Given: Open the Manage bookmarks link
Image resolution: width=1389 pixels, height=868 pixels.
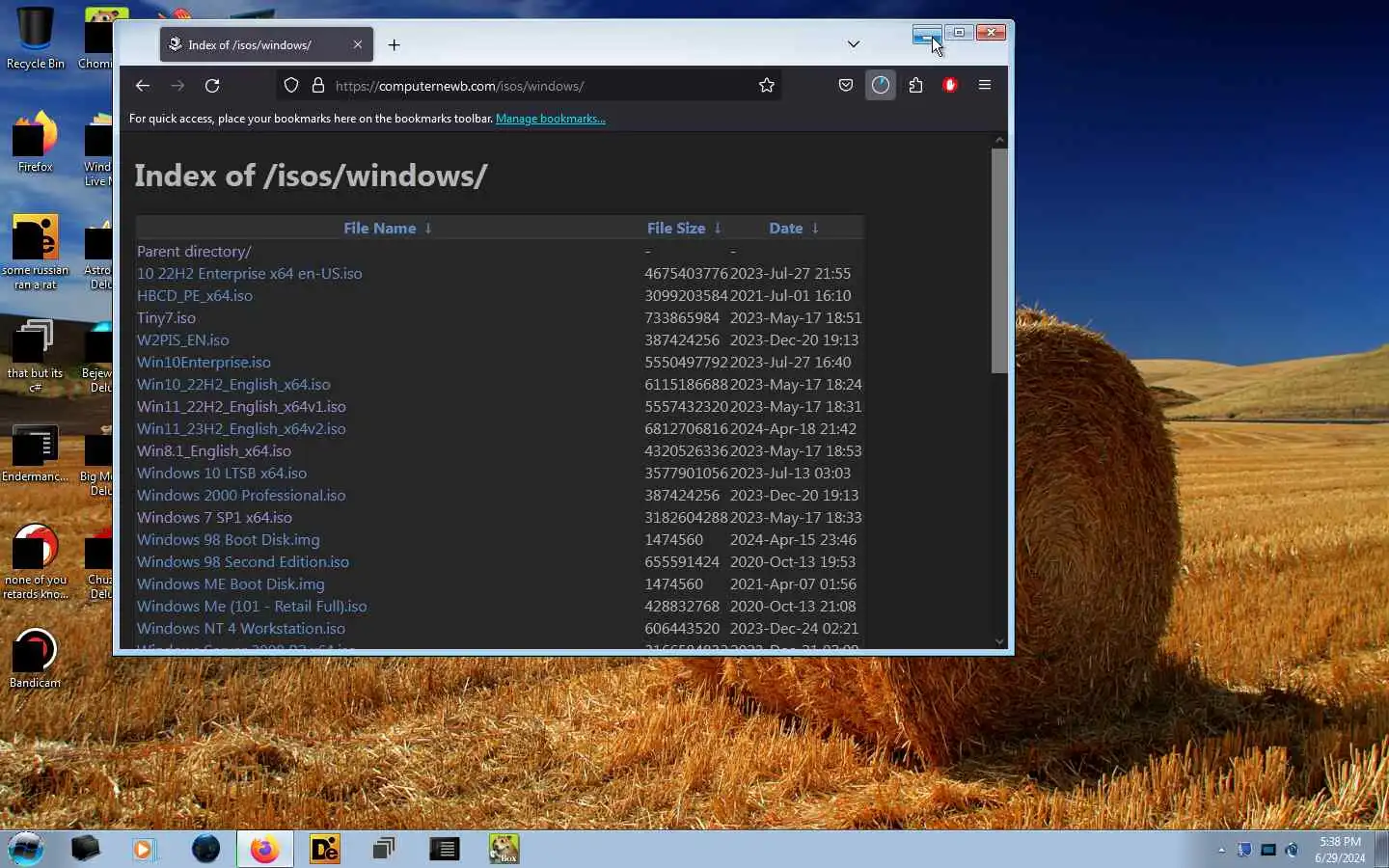Looking at the screenshot, I should pos(551,119).
